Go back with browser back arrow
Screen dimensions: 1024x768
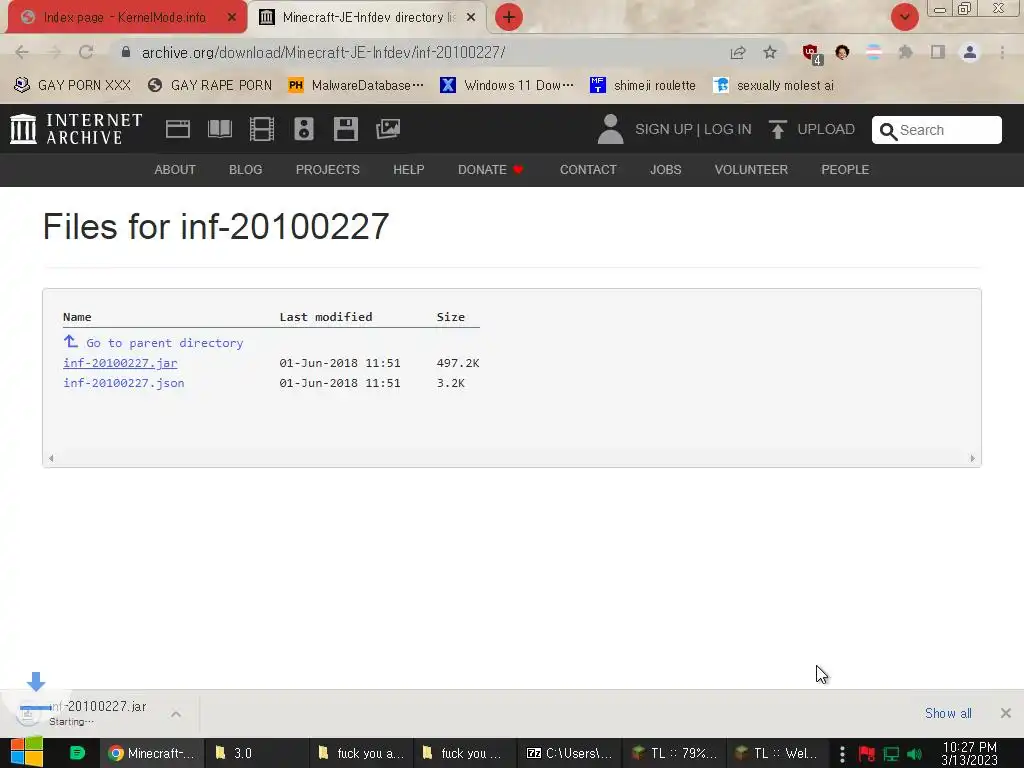click(22, 52)
